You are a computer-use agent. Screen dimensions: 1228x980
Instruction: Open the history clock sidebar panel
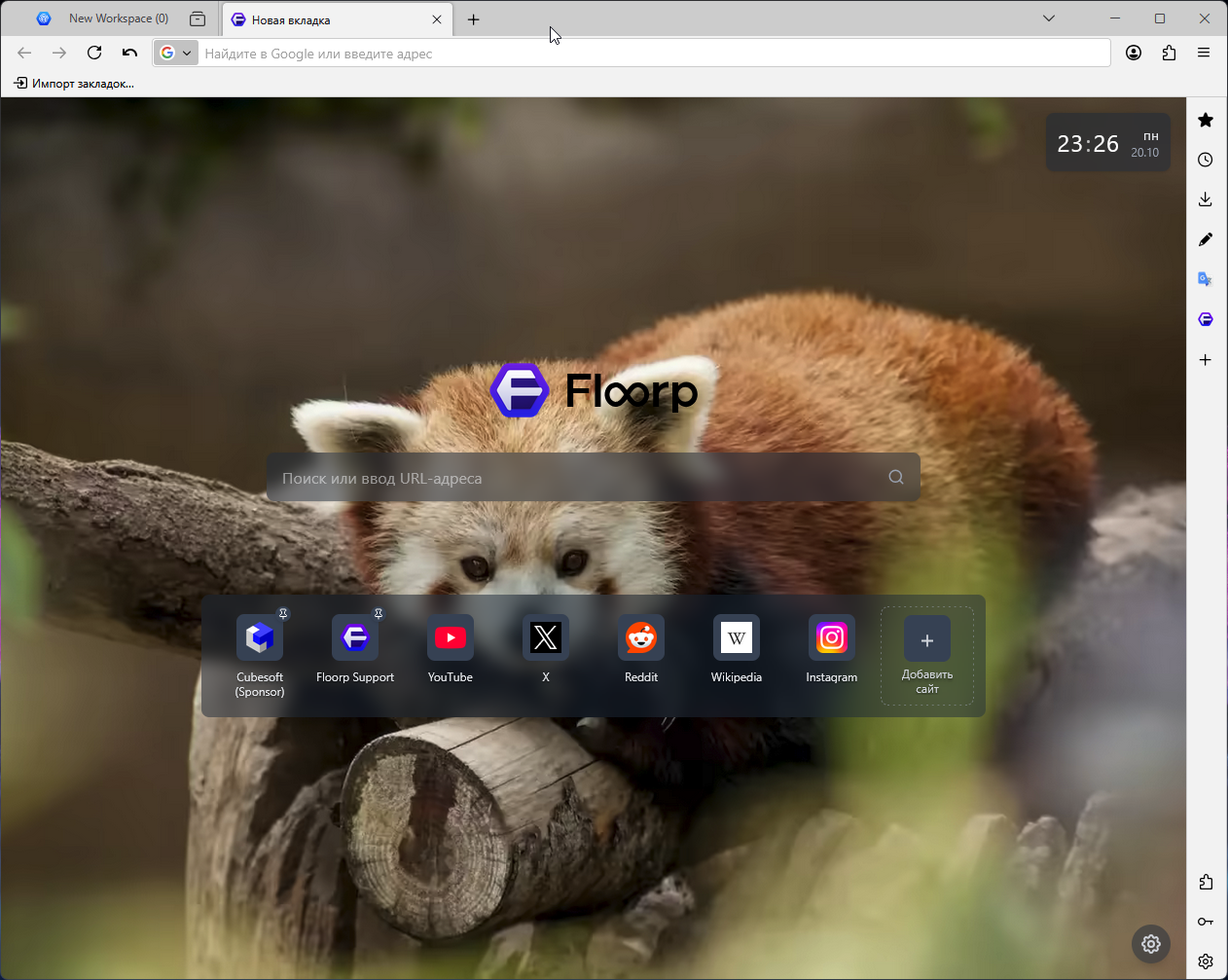[x=1206, y=160]
